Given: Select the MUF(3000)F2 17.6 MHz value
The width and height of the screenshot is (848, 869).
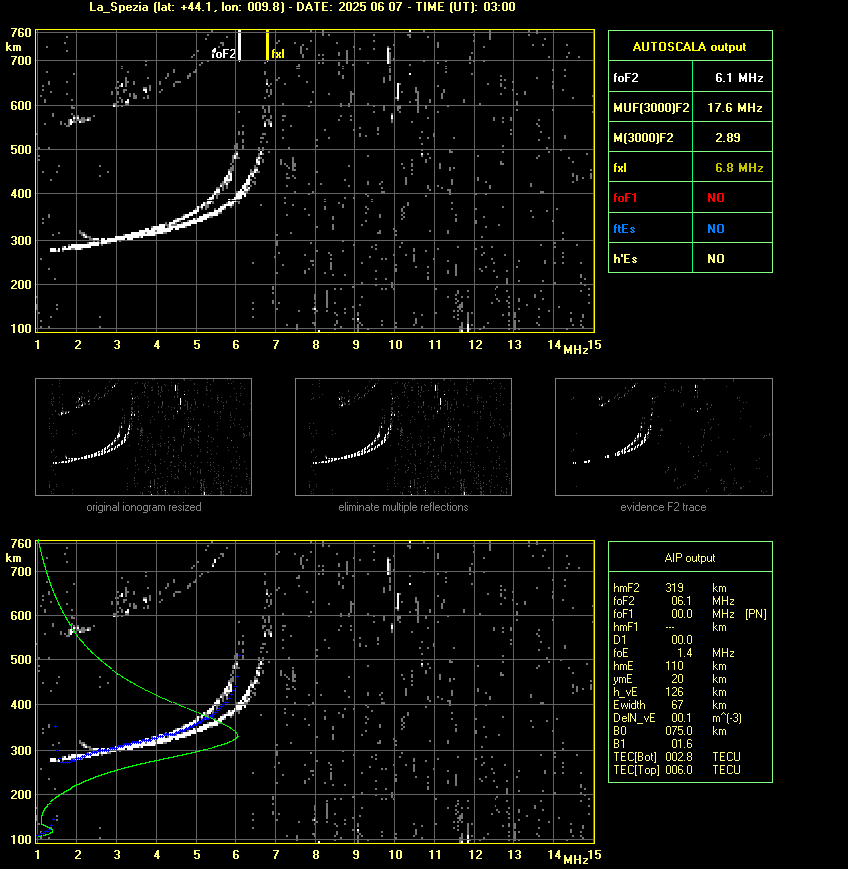Looking at the screenshot, I should click(734, 108).
